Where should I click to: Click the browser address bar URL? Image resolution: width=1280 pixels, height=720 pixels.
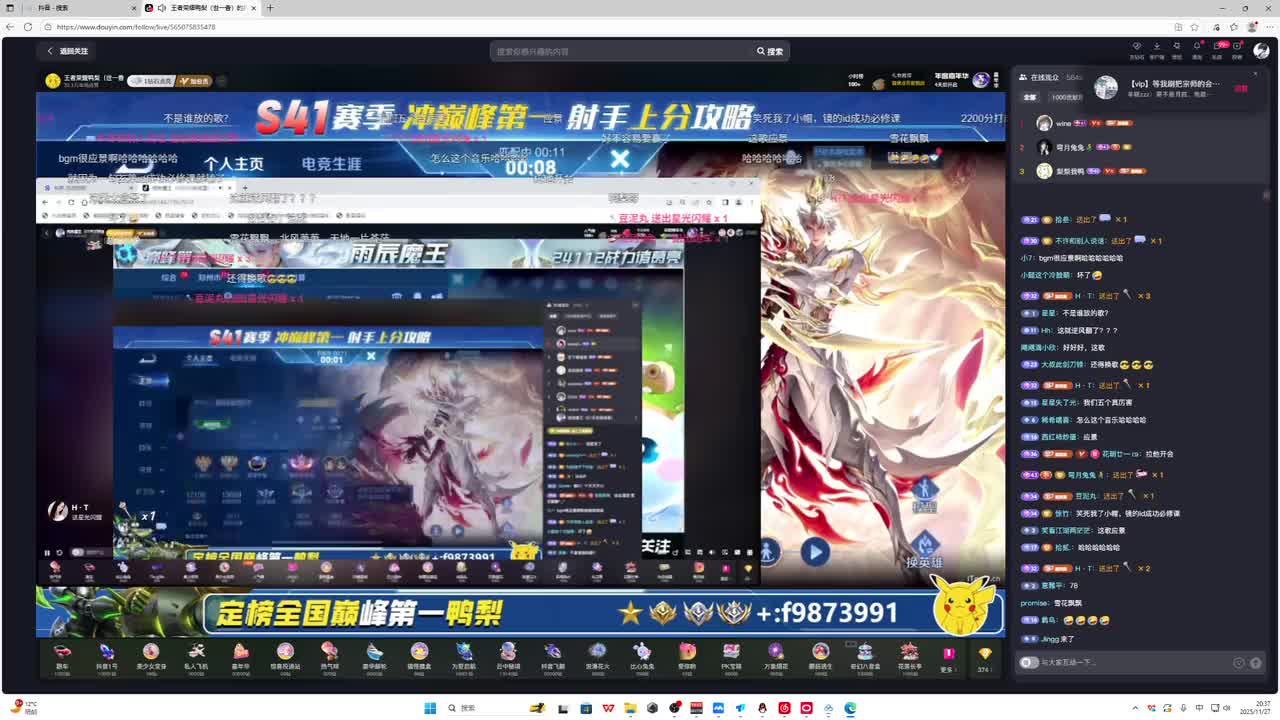[135, 27]
